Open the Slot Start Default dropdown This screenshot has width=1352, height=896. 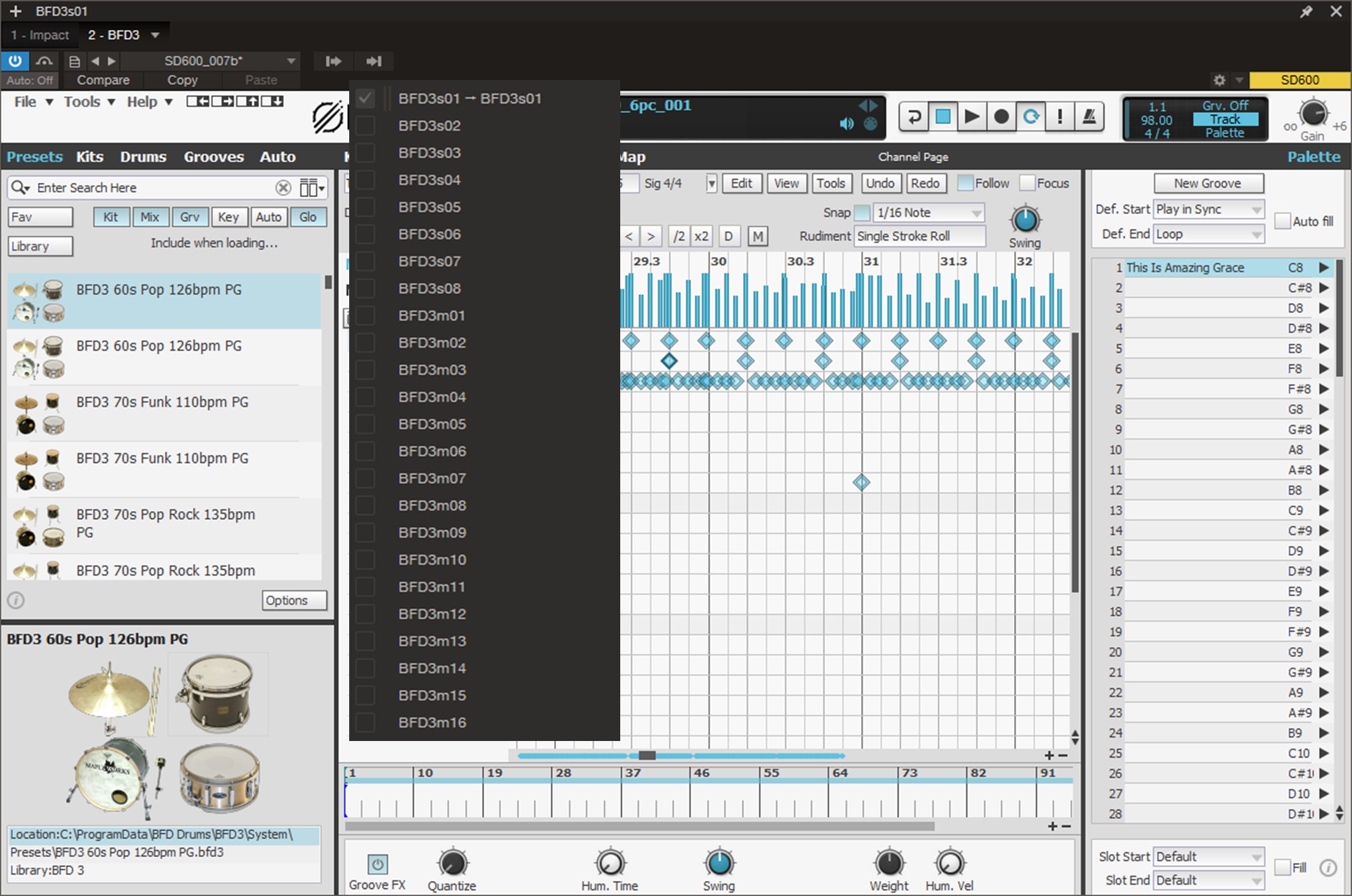point(1208,857)
